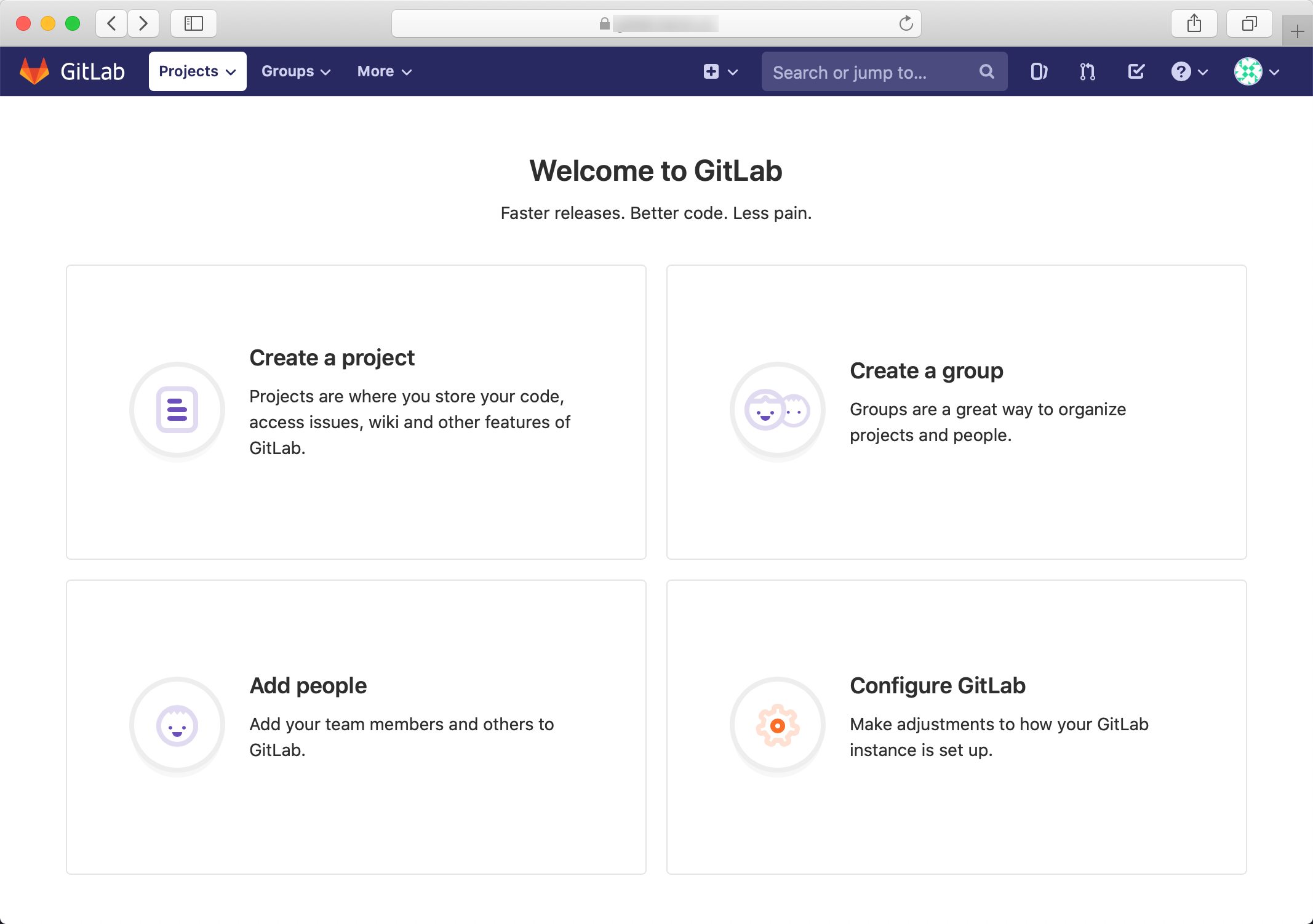Image resolution: width=1313 pixels, height=924 pixels.
Task: Click the search magnifier icon
Action: click(987, 72)
